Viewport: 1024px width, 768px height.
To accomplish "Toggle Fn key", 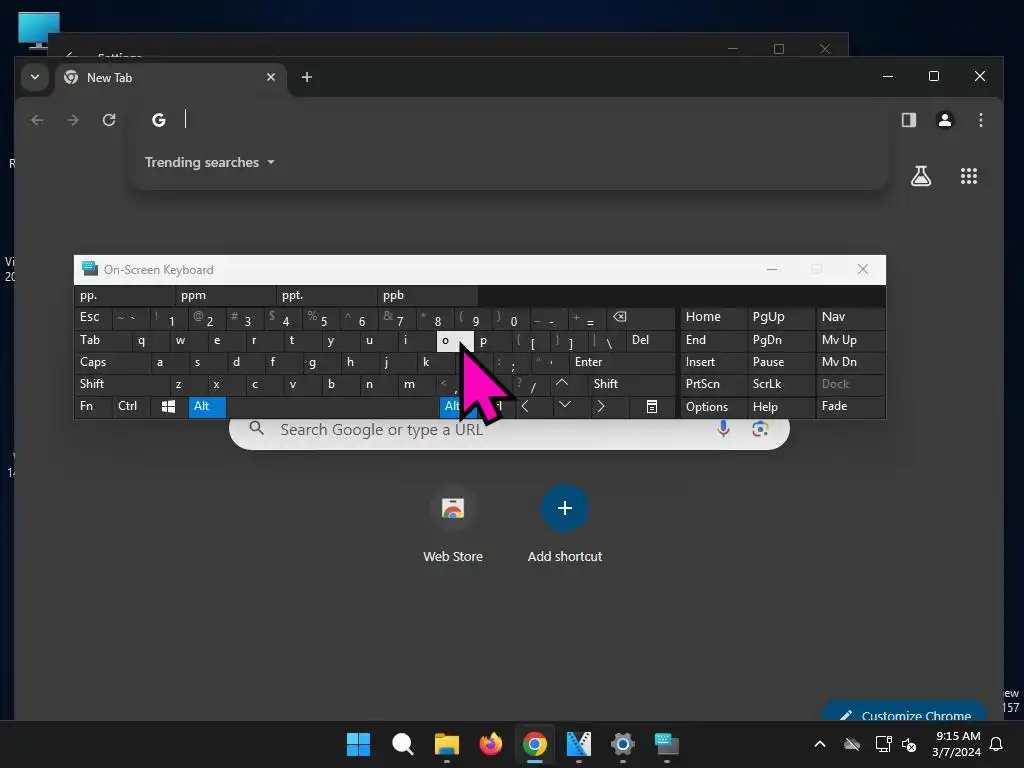I will point(93,406).
